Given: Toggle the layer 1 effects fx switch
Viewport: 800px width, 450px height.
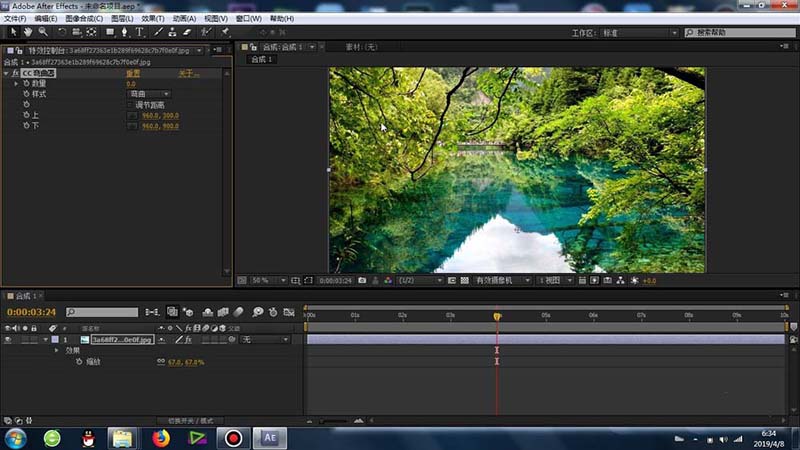Looking at the screenshot, I should (188, 340).
